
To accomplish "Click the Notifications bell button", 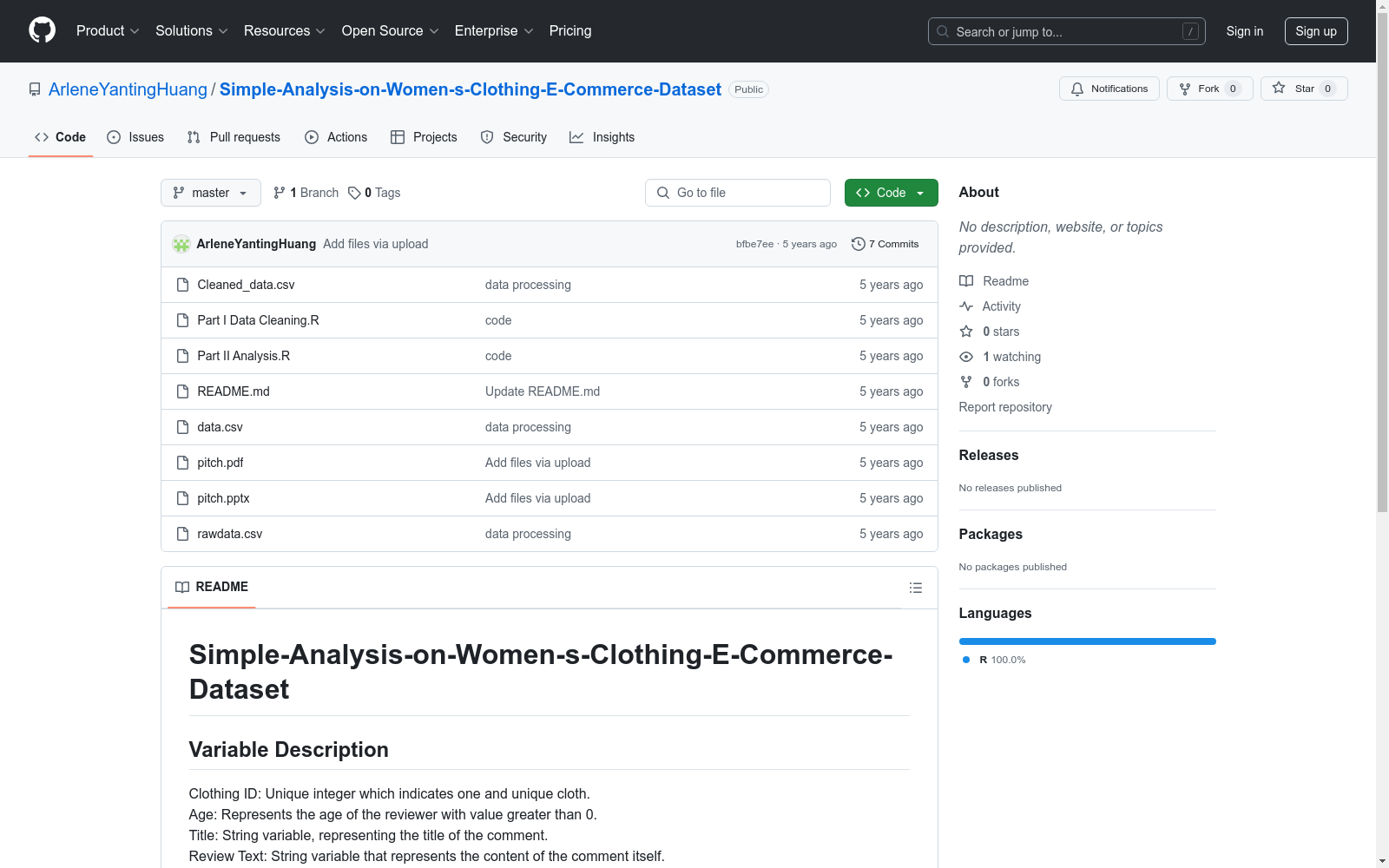I will tap(1109, 89).
